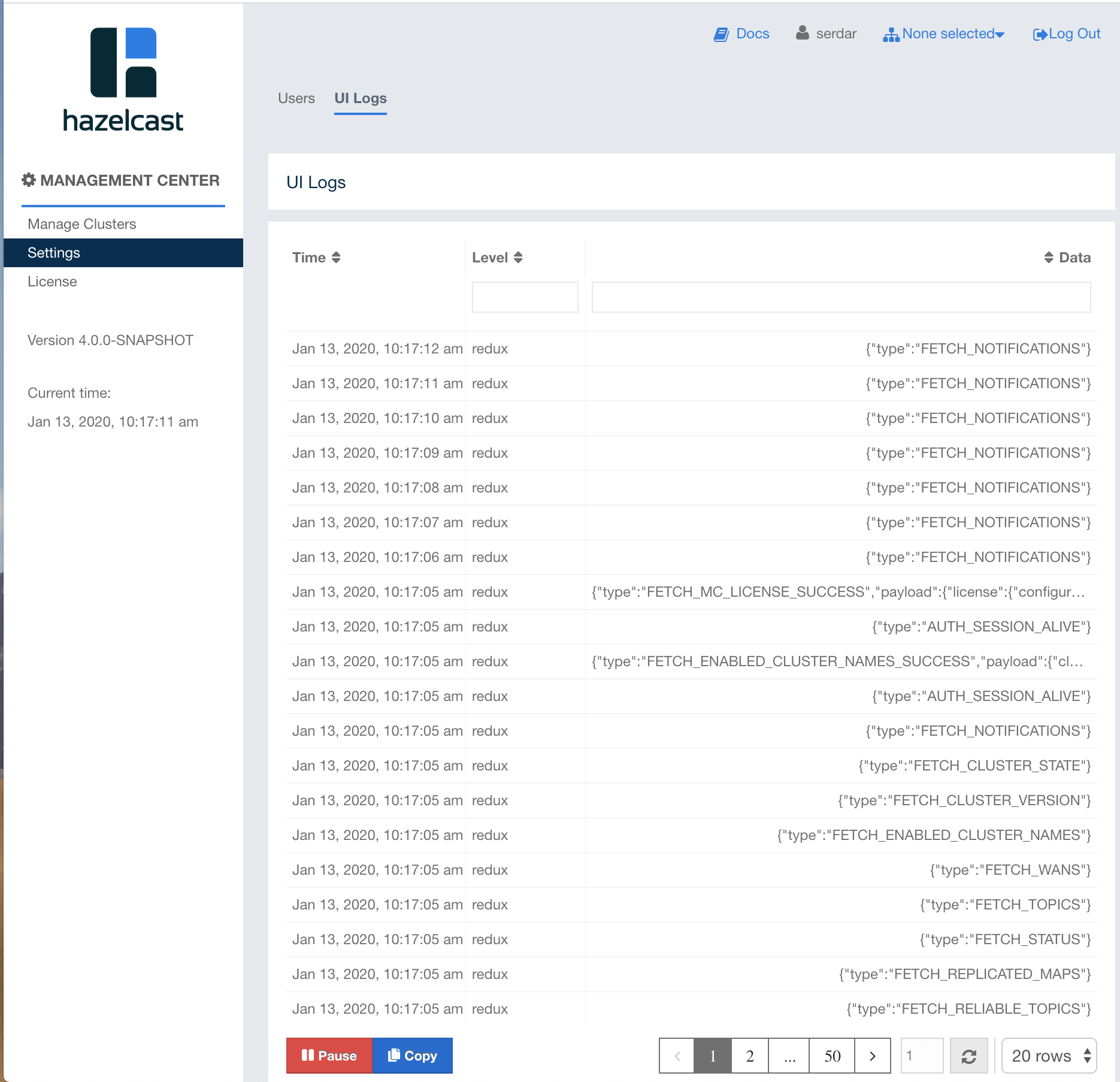
Task: Click the Level filter input field
Action: coord(525,297)
